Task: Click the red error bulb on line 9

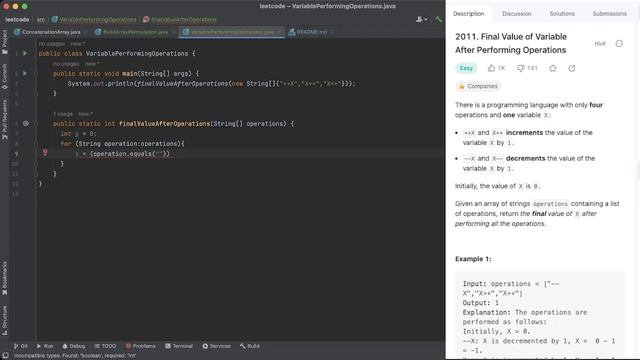Action: tap(45, 153)
